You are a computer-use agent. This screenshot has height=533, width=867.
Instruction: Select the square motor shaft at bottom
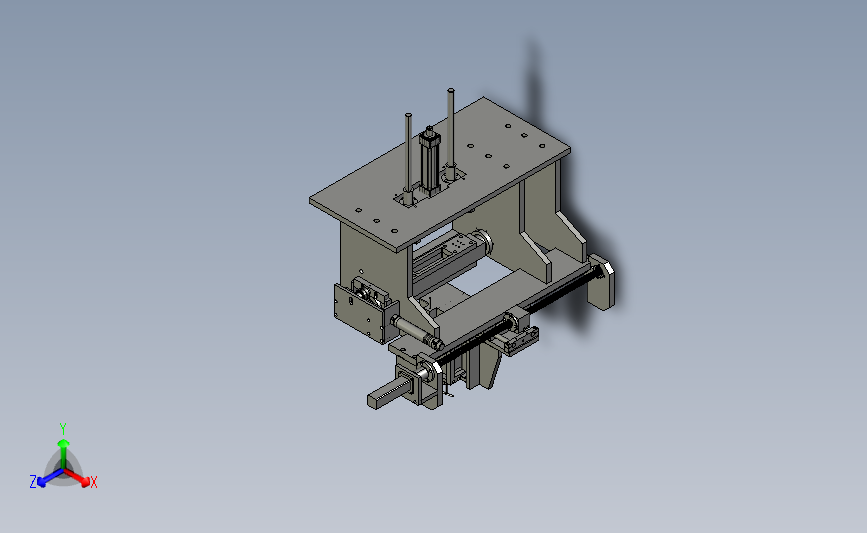[x=389, y=394]
